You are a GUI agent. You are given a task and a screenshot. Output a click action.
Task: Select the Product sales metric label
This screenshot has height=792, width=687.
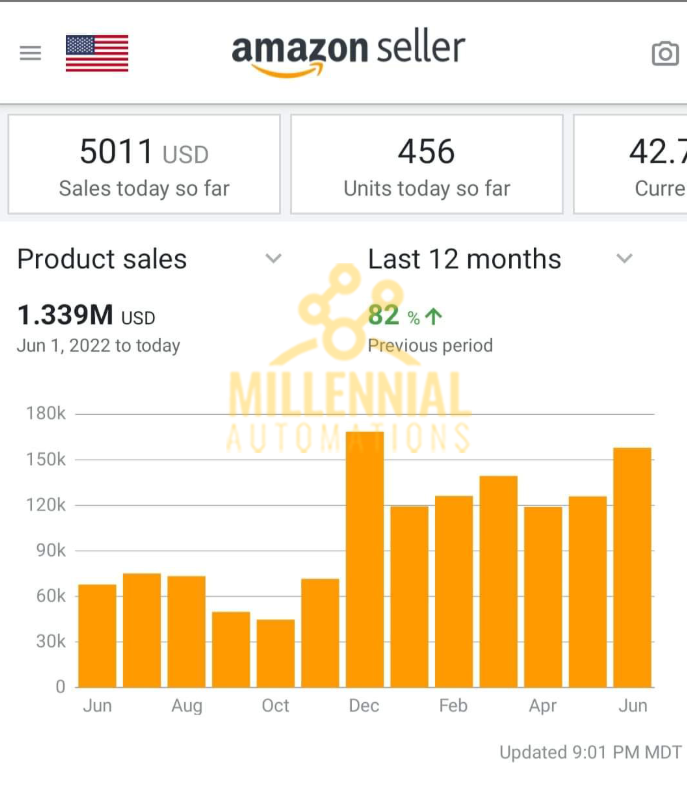(102, 259)
